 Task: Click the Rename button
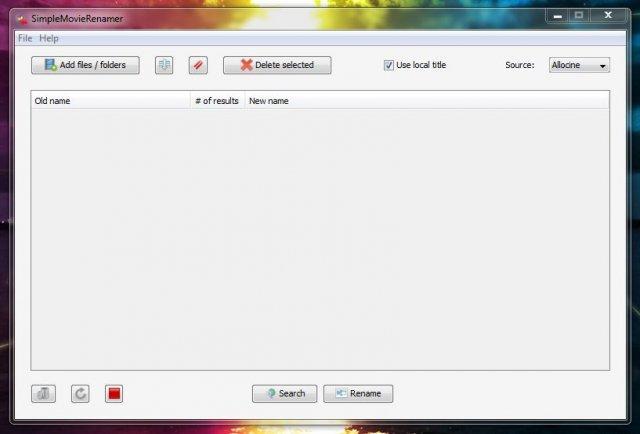358,394
